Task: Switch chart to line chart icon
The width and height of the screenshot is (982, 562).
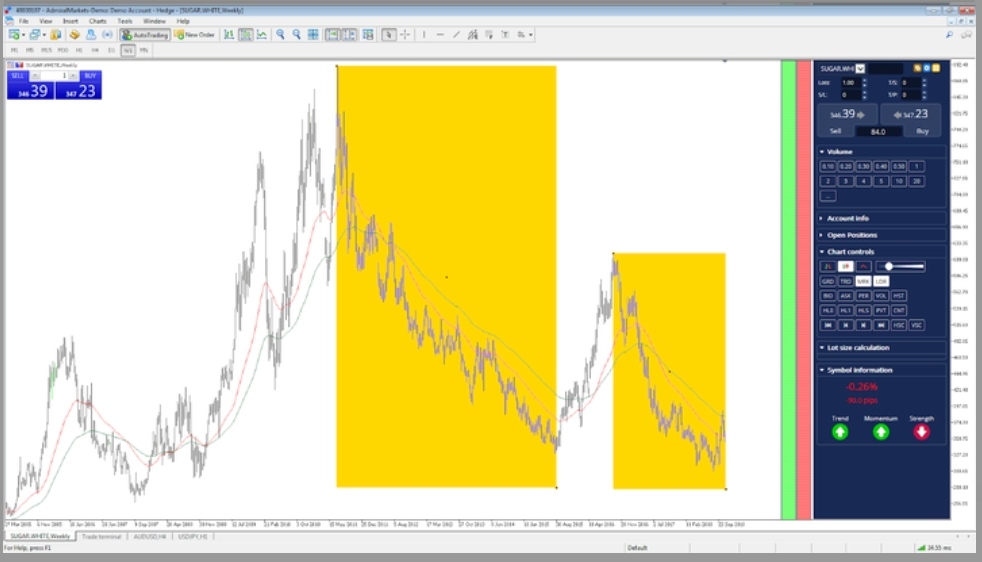Action: pyautogui.click(x=261, y=34)
